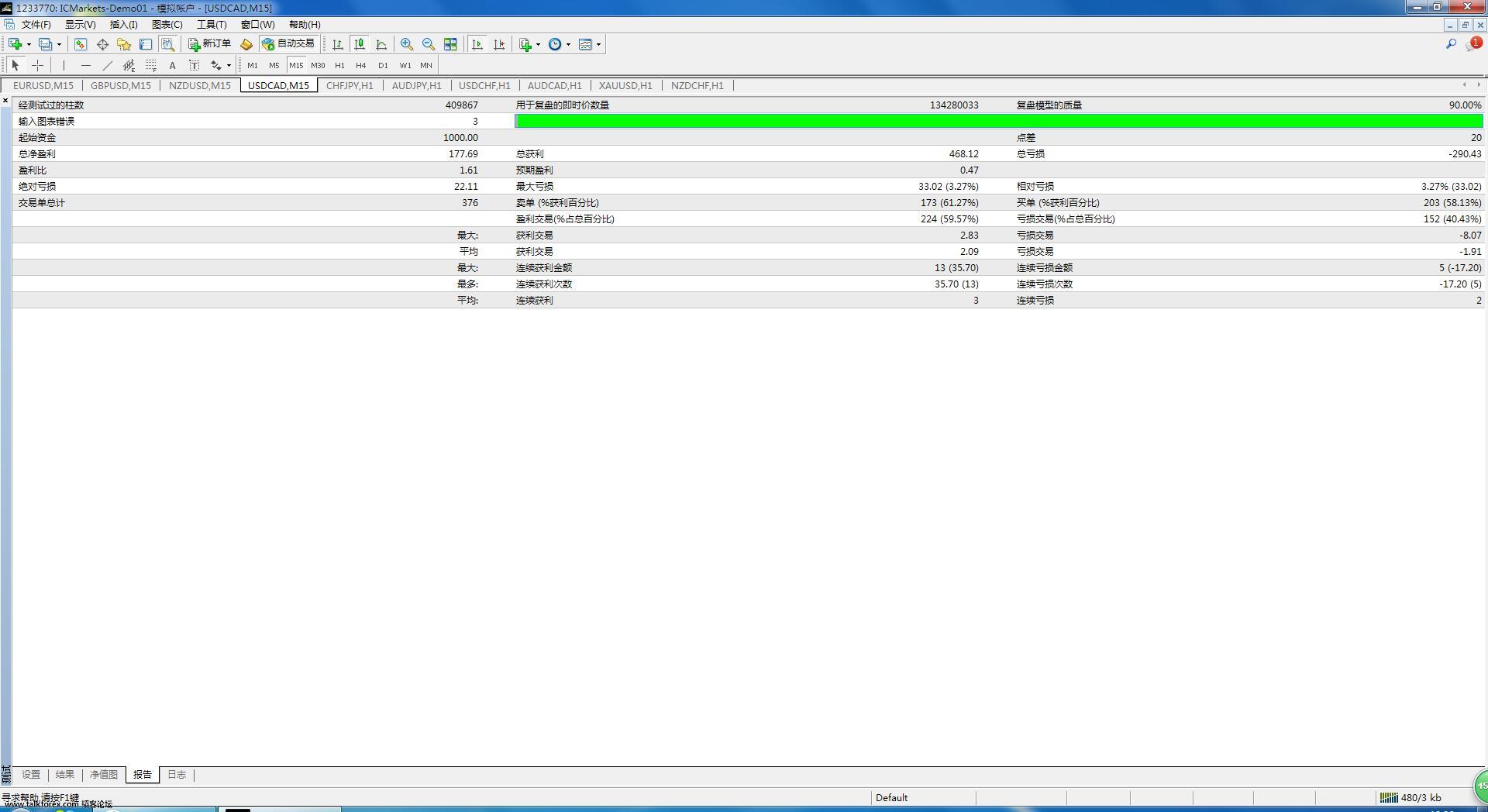Open a new chart window icon
Viewport: 1488px width, 812px height.
15,44
